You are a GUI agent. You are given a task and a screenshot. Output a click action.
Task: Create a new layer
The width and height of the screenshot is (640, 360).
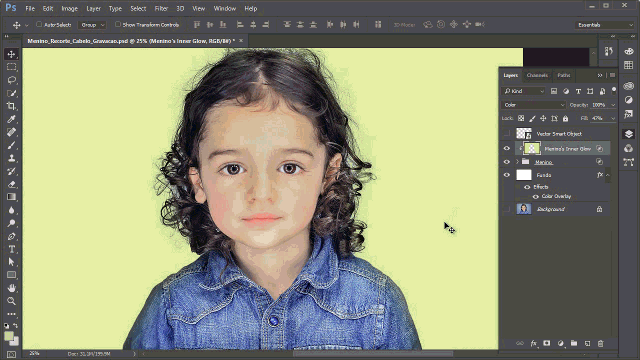click(587, 343)
